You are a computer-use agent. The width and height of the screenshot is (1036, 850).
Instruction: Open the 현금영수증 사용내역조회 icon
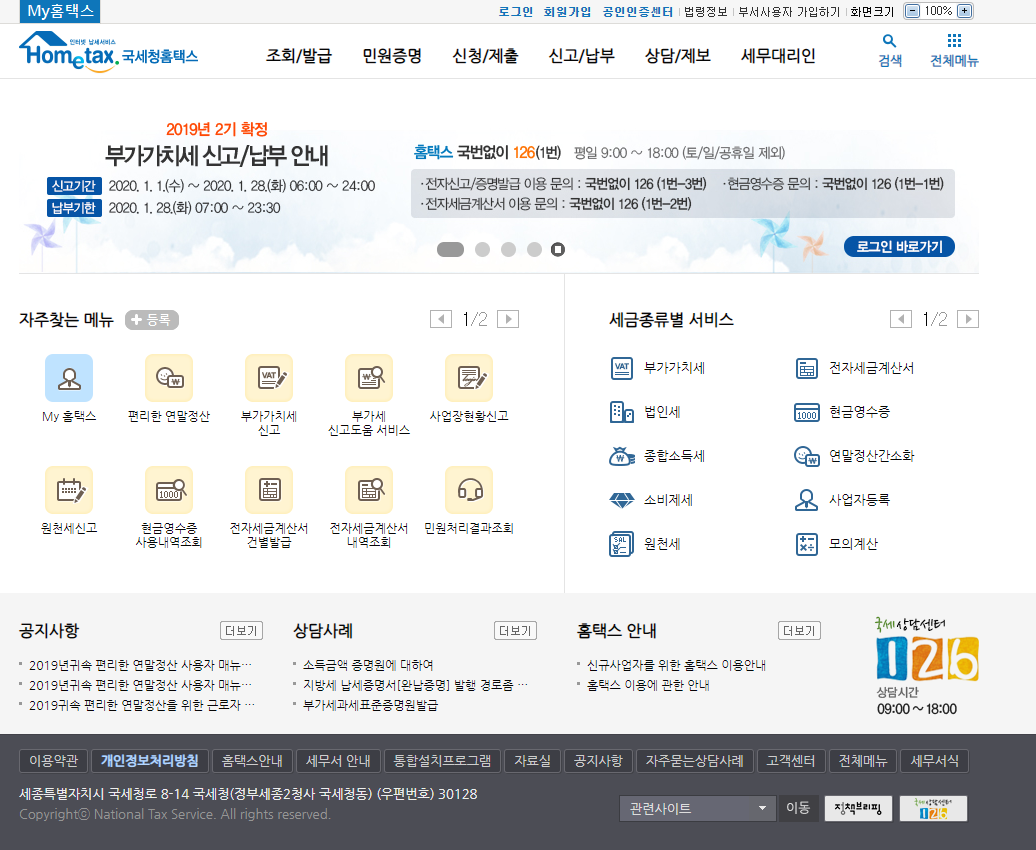coord(169,490)
